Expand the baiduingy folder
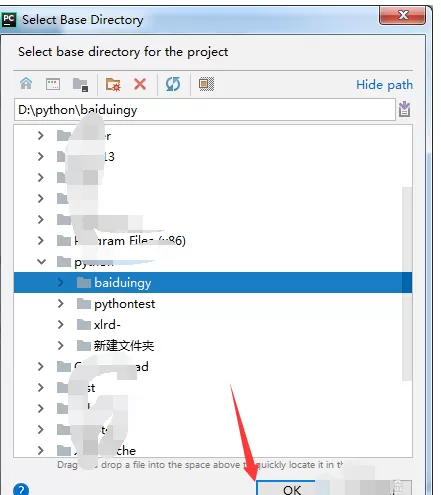441x495 pixels. (x=61, y=283)
